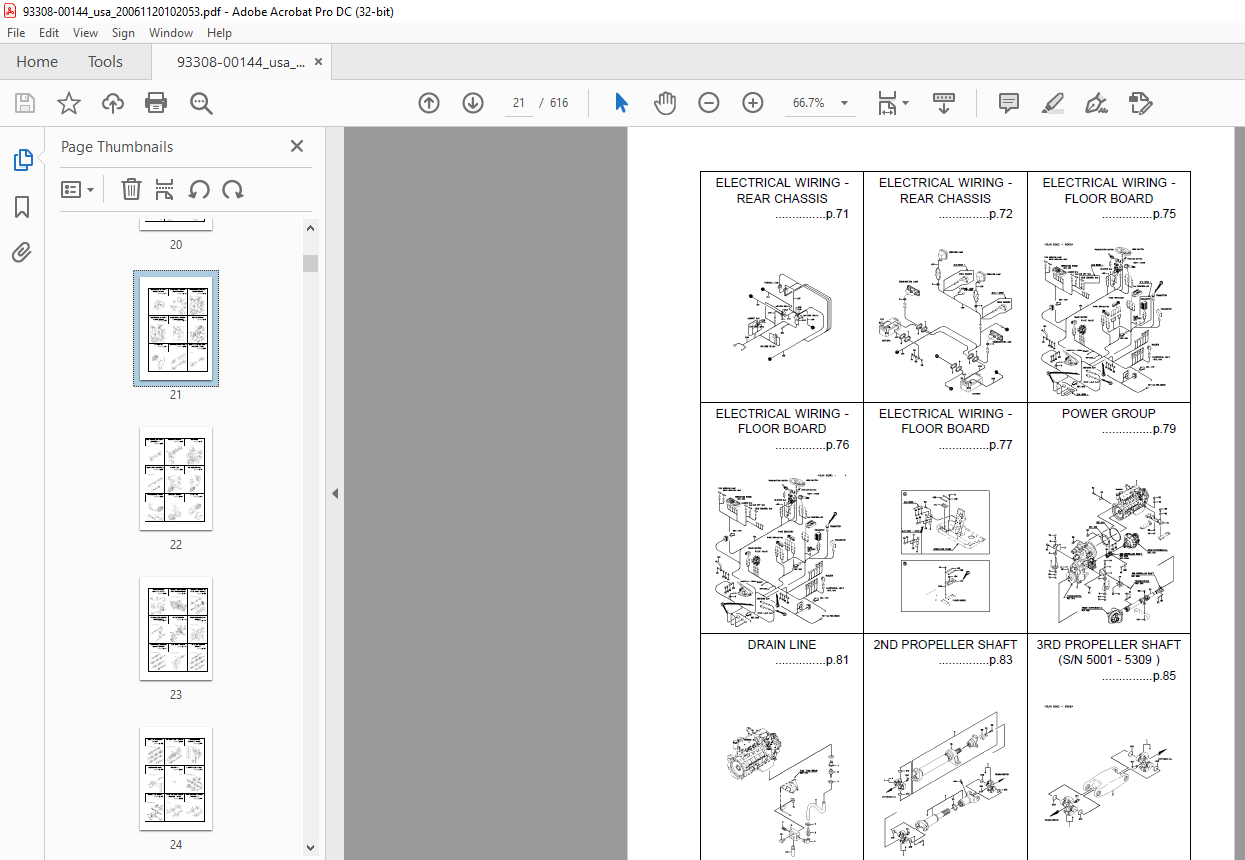Switch to the Tools tab
Viewport: 1245px width, 860px height.
pos(105,62)
